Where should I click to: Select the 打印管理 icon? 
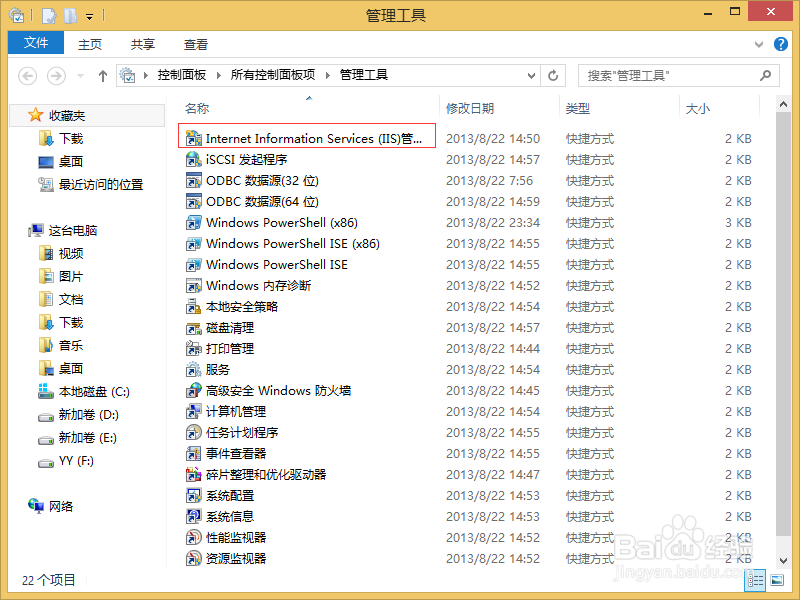pos(193,348)
